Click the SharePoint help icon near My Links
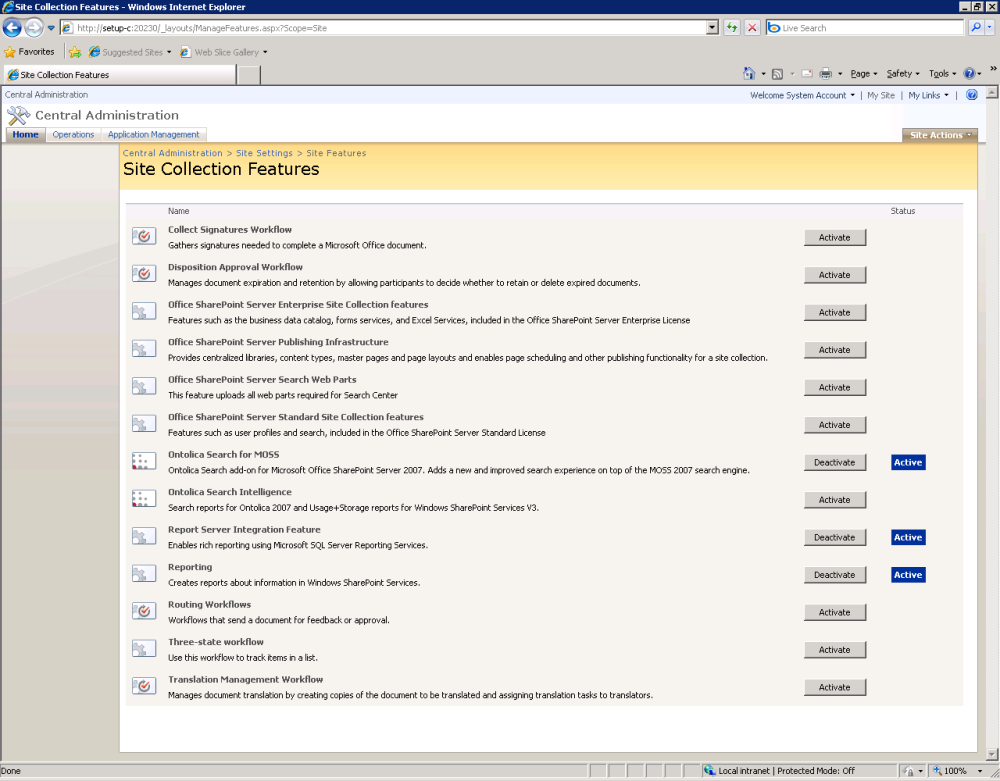Screen dimensions: 1000x781 971,95
